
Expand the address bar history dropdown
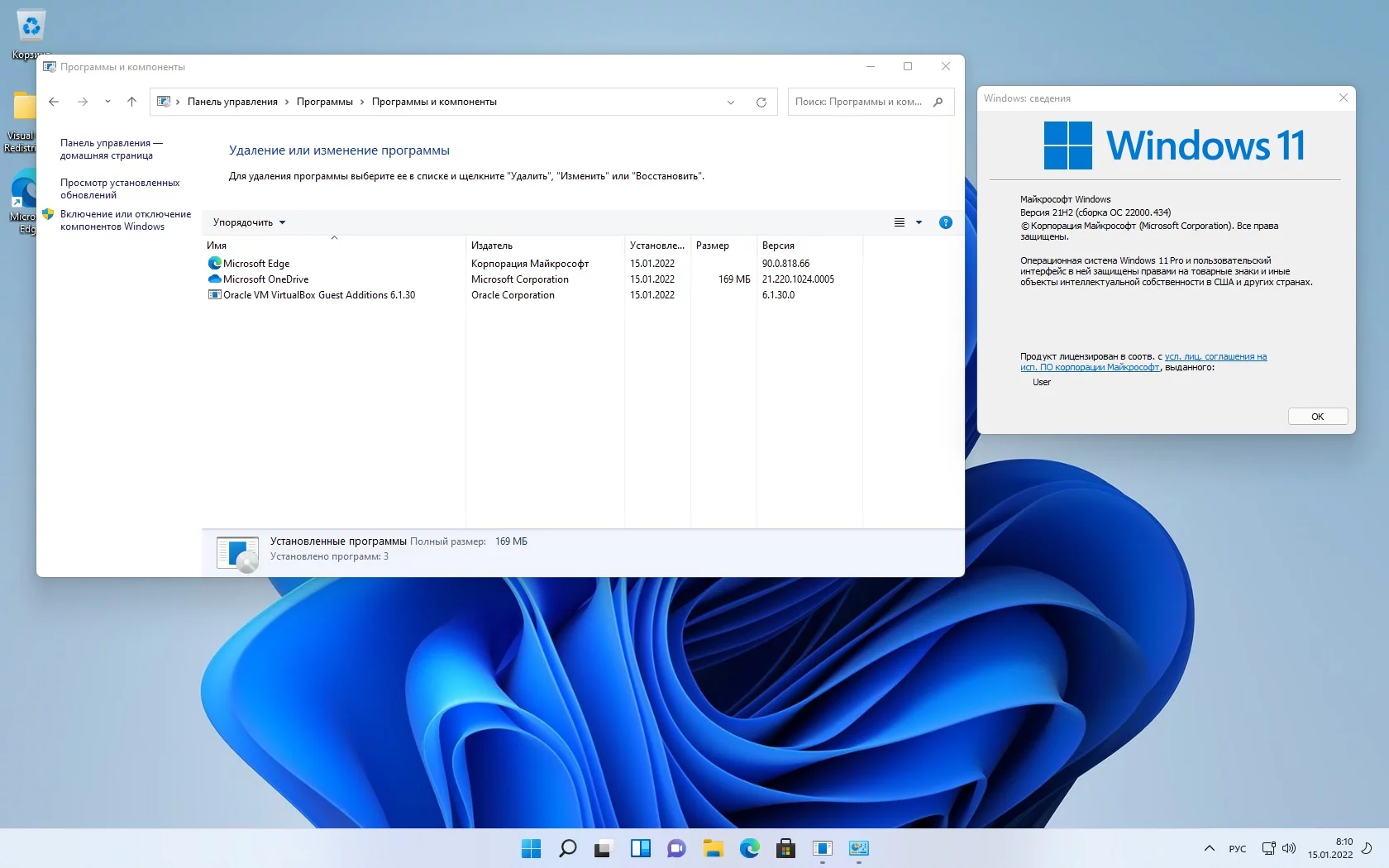pyautogui.click(x=731, y=103)
